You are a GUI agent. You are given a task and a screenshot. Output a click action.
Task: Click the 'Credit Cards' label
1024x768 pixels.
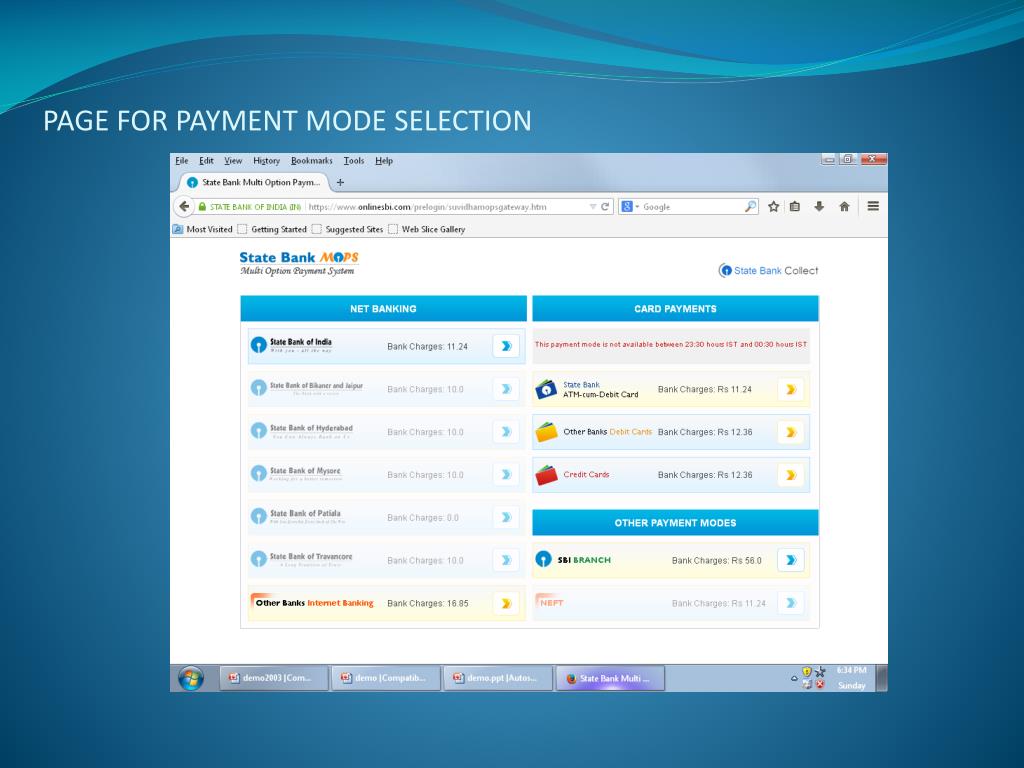[x=586, y=475]
